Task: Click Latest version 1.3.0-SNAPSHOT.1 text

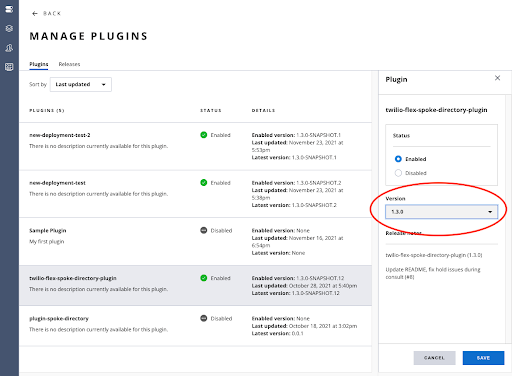Action: (294, 157)
